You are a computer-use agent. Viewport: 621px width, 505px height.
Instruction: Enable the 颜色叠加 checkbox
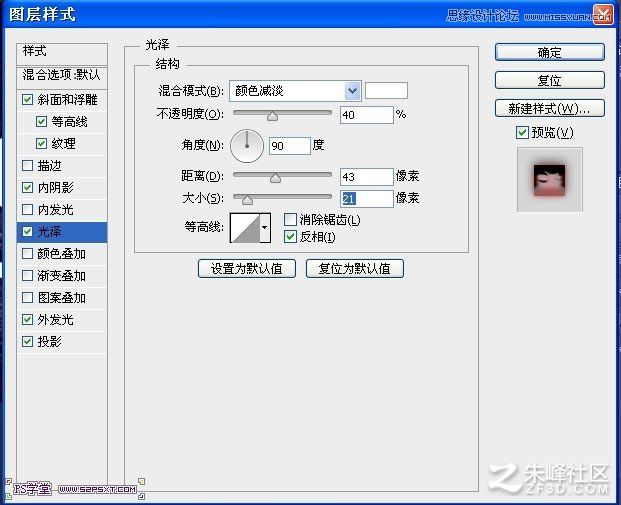[x=27, y=253]
